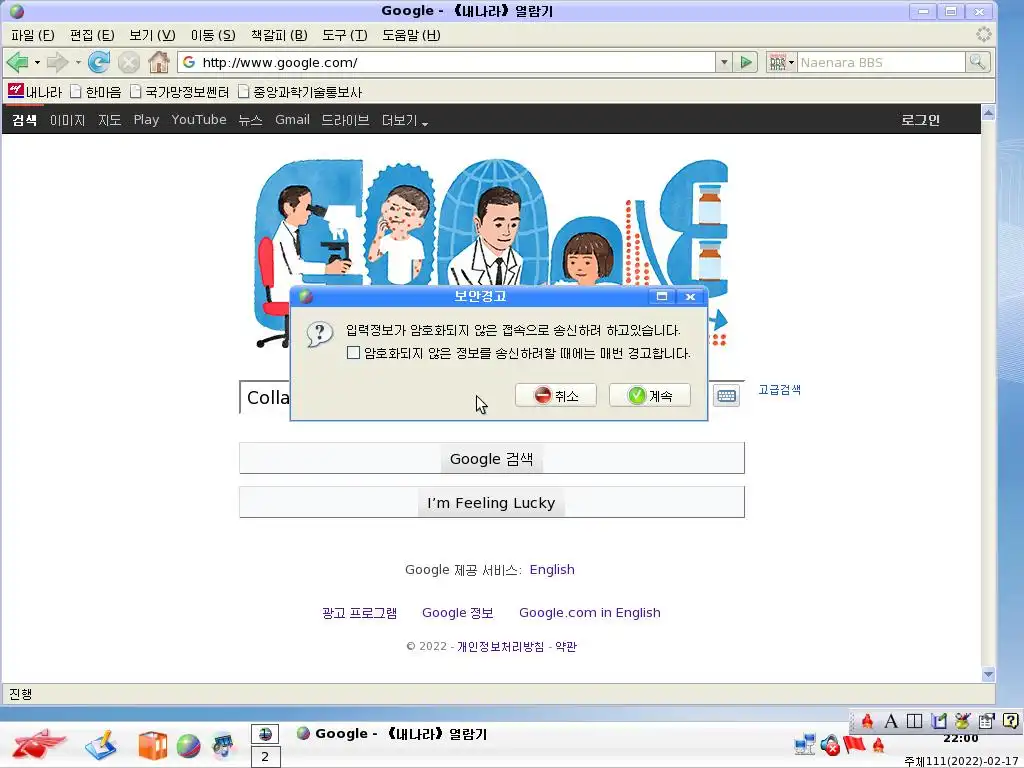Open the 개인정보처리방침 privacy link

pyautogui.click(x=500, y=647)
